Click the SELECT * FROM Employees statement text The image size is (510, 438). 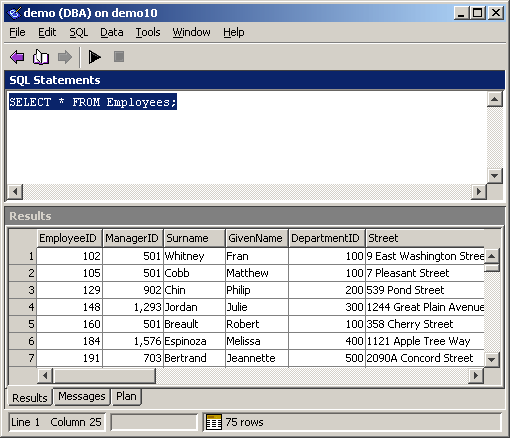point(93,102)
